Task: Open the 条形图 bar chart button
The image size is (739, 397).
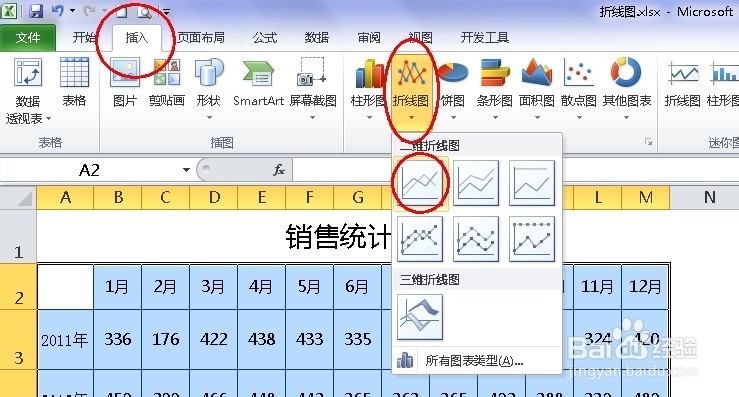Action: 494,88
